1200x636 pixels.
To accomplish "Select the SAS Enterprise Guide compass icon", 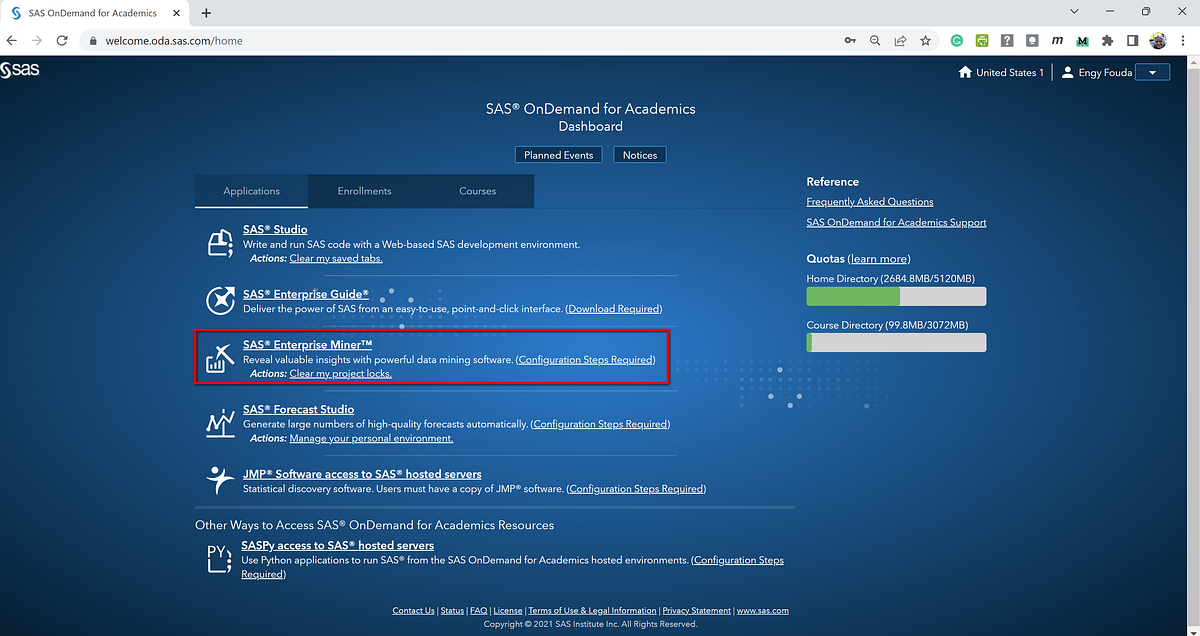I will [x=220, y=301].
